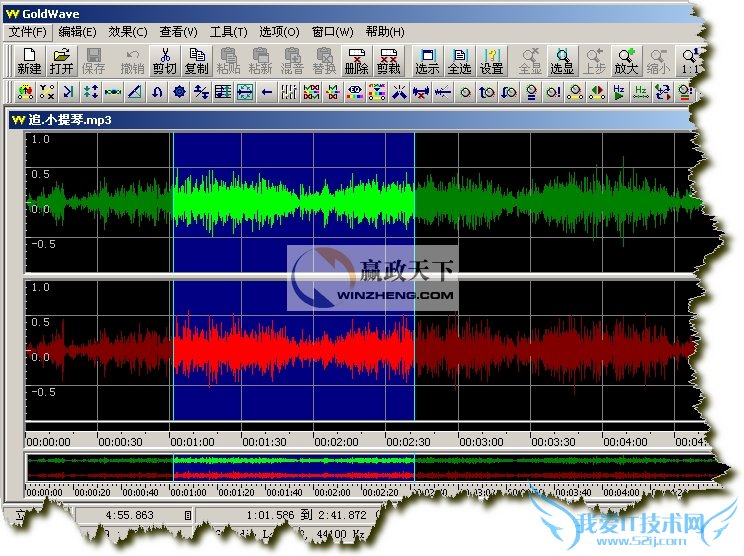Open a file with the 打开 button

coord(61,61)
